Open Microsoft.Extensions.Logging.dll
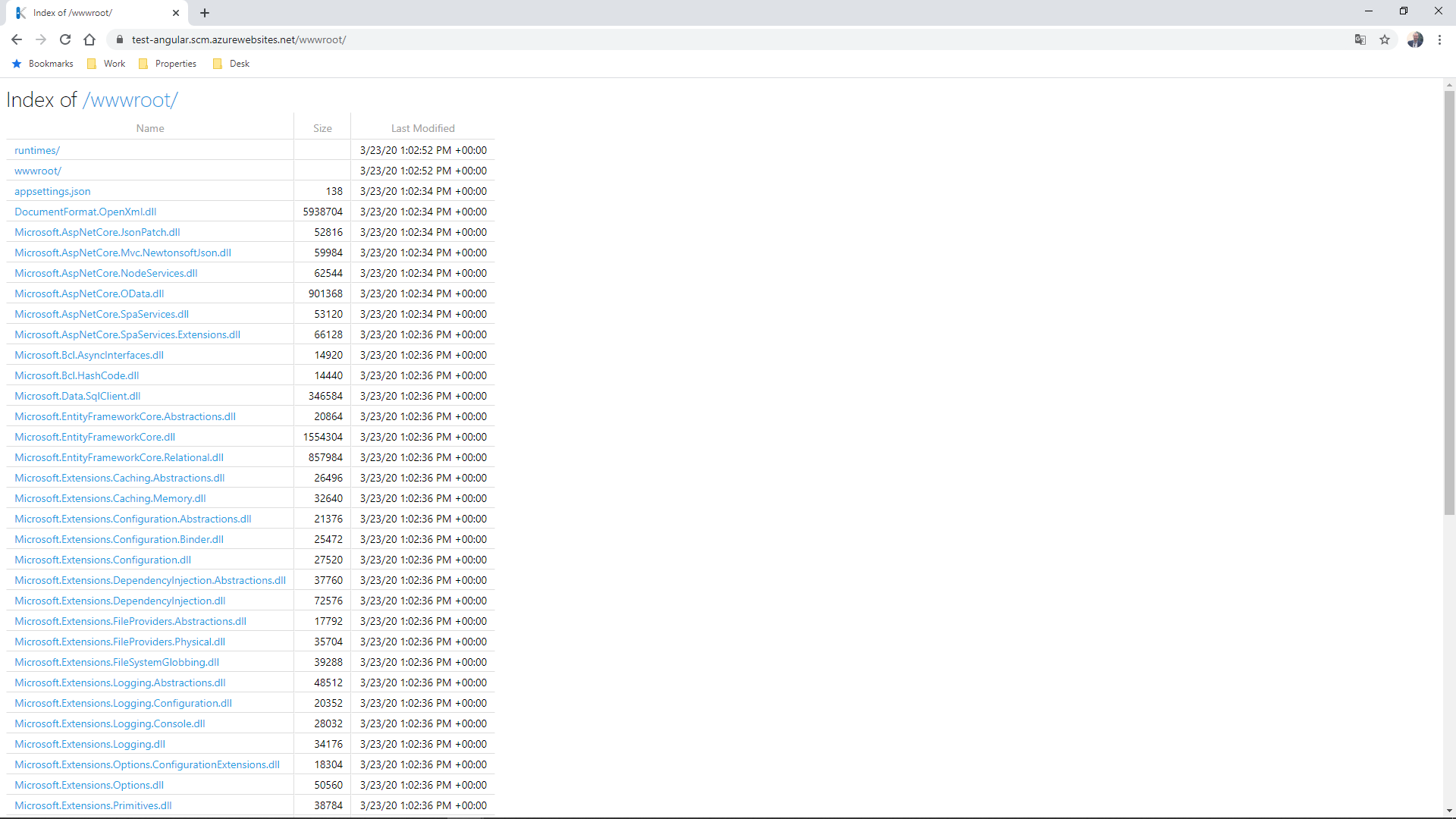The width and height of the screenshot is (1456, 819). pos(89,744)
